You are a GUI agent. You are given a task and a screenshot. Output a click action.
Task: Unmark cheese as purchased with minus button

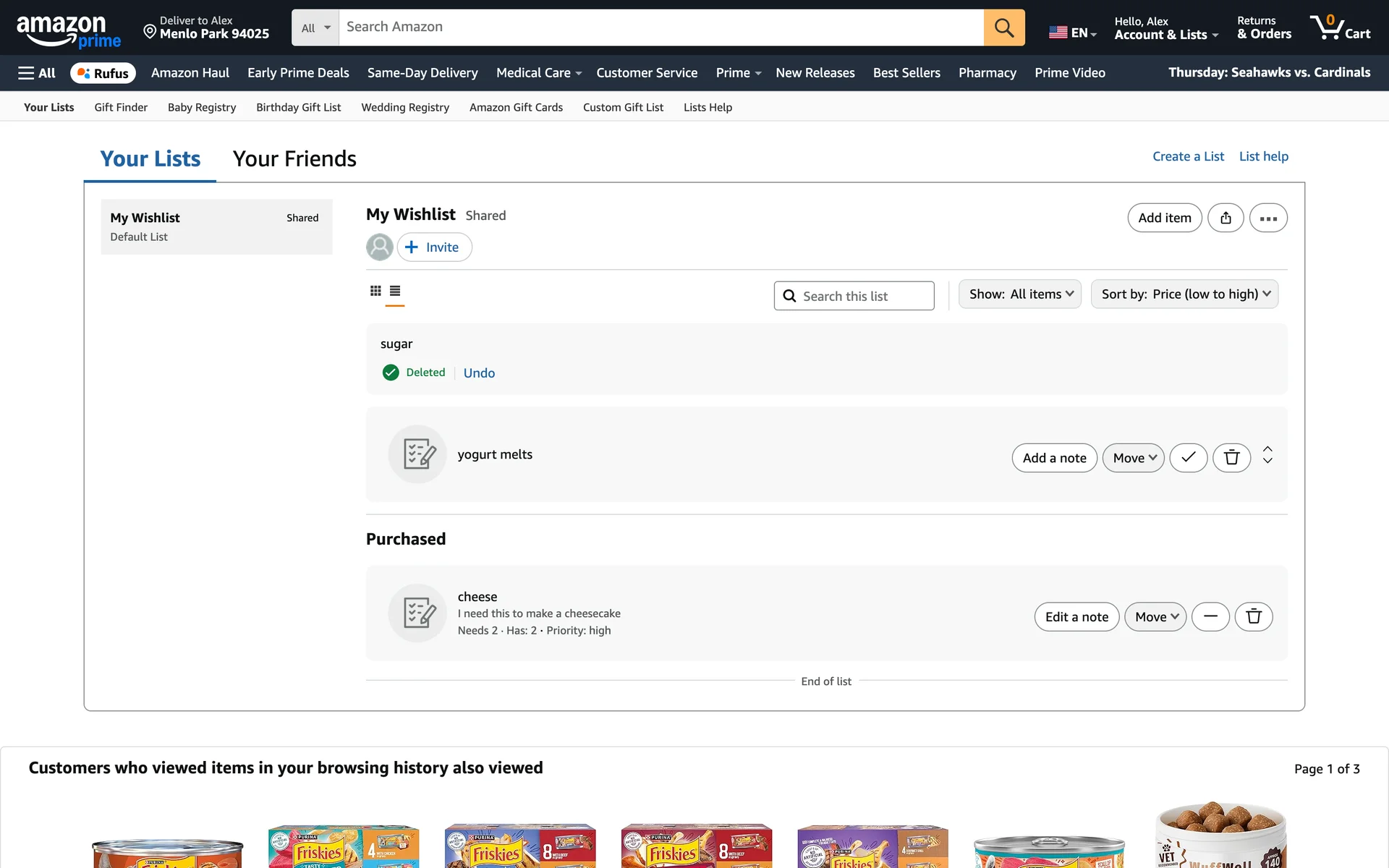tap(1210, 617)
